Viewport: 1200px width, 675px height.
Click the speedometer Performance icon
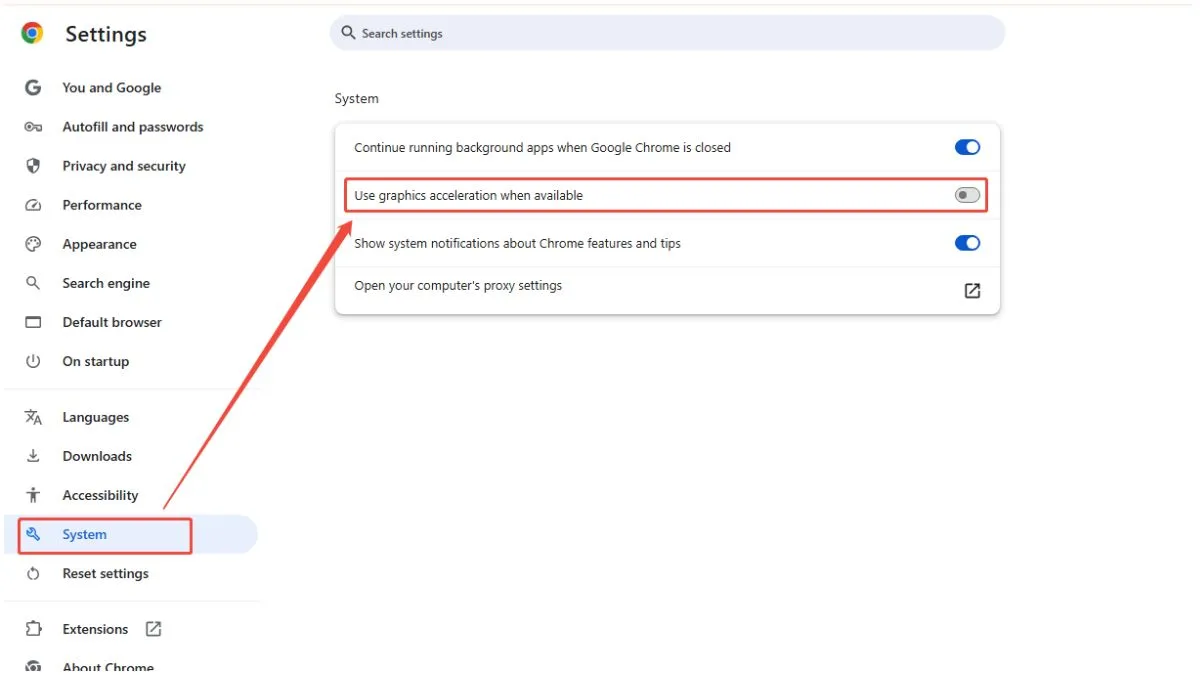click(33, 205)
